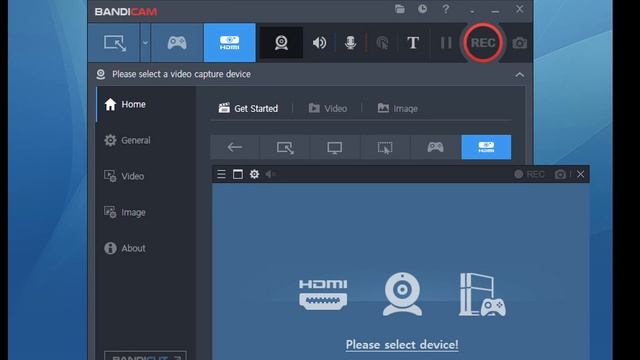Click the large HDMI connector graphic

tap(323, 294)
